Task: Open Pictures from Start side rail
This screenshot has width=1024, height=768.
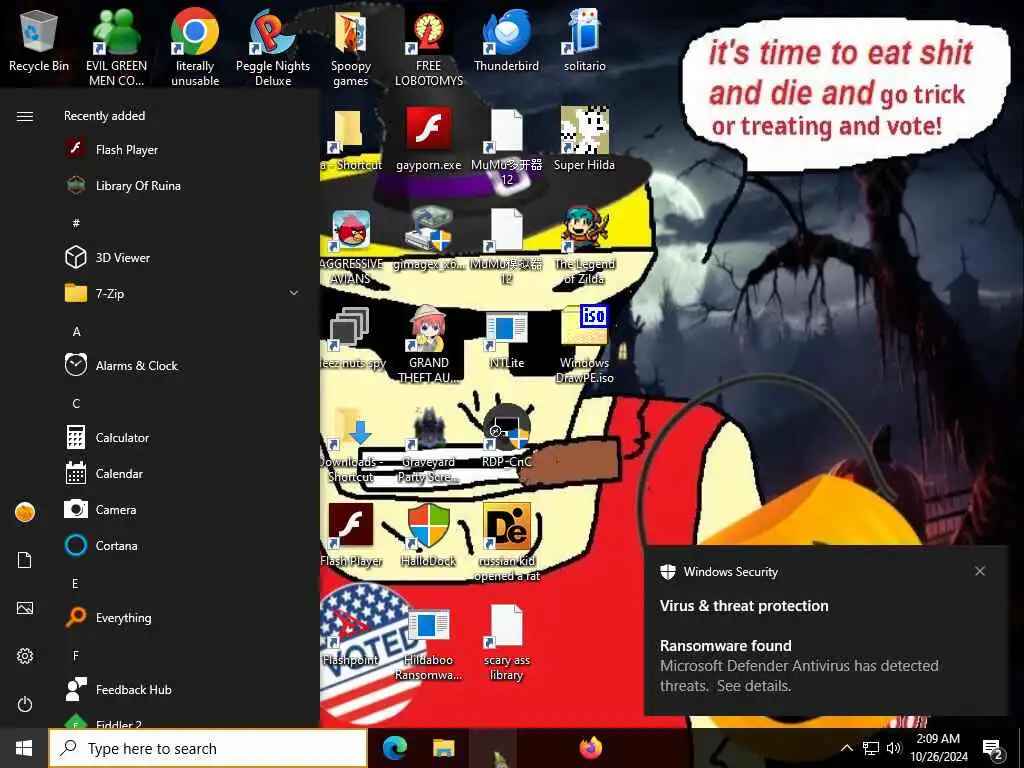Action: coord(25,608)
